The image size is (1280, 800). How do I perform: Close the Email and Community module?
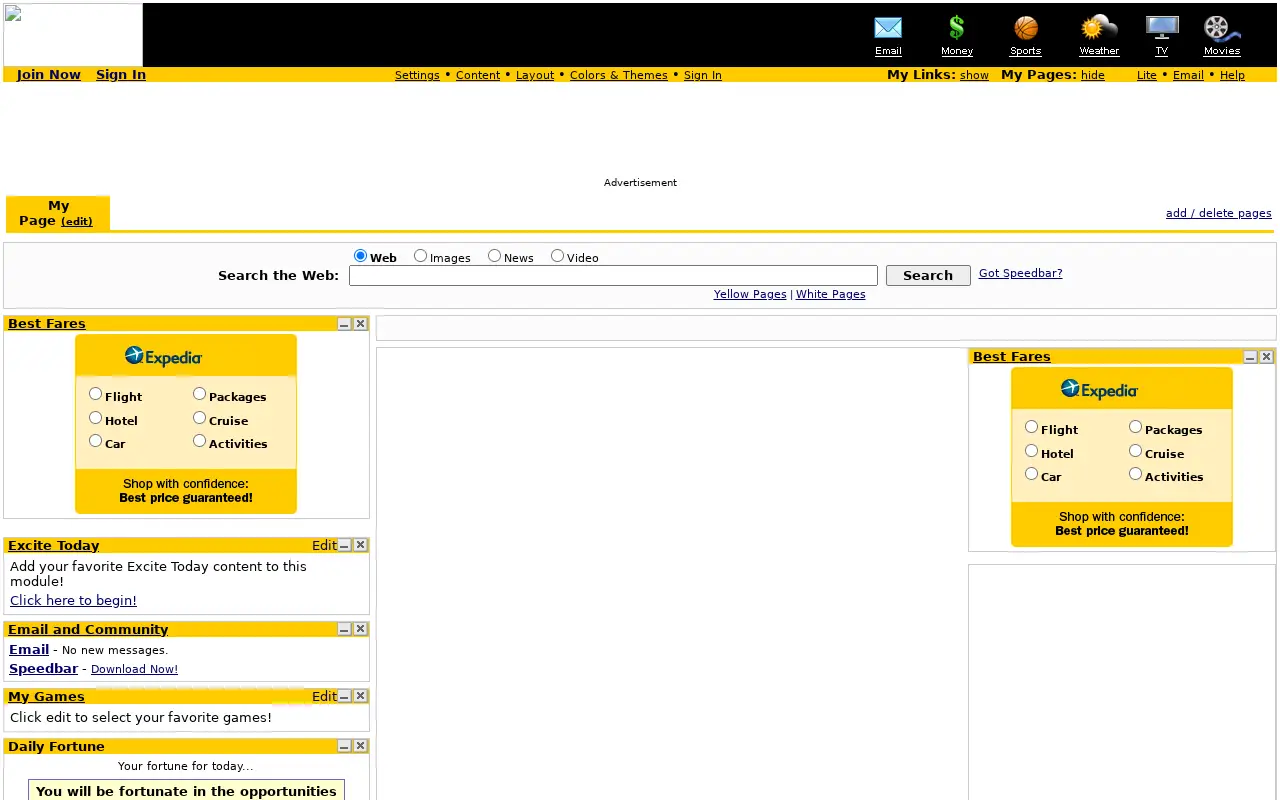pos(361,630)
